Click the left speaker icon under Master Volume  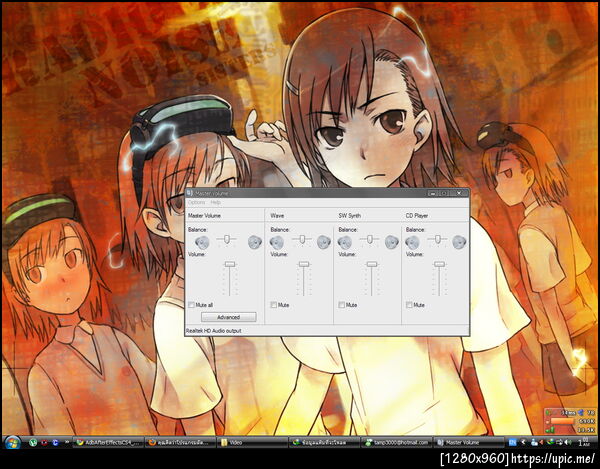pos(202,242)
